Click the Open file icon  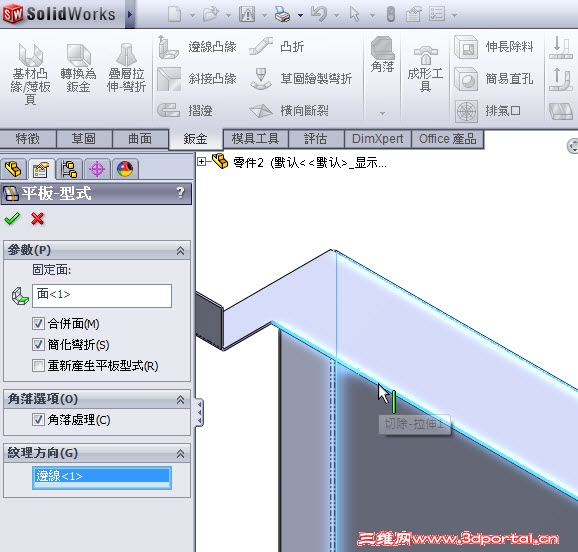click(210, 15)
